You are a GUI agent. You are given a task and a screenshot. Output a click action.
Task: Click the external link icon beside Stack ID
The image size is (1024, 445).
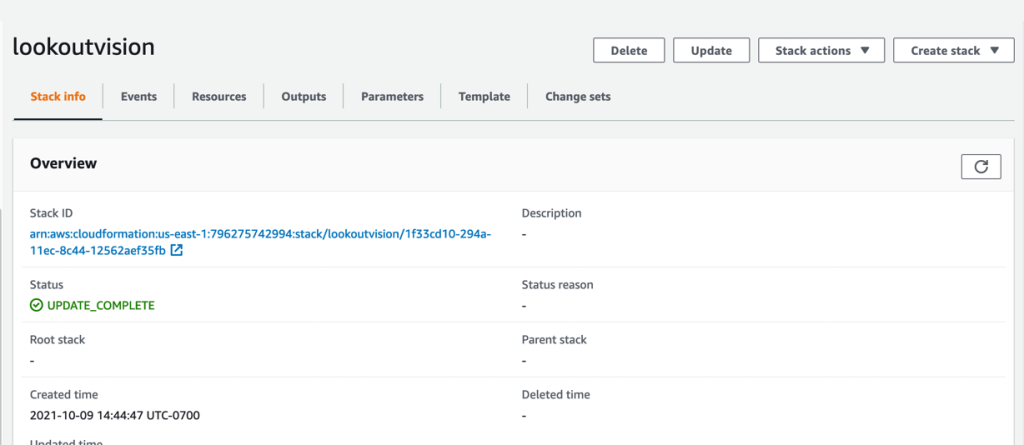177,250
